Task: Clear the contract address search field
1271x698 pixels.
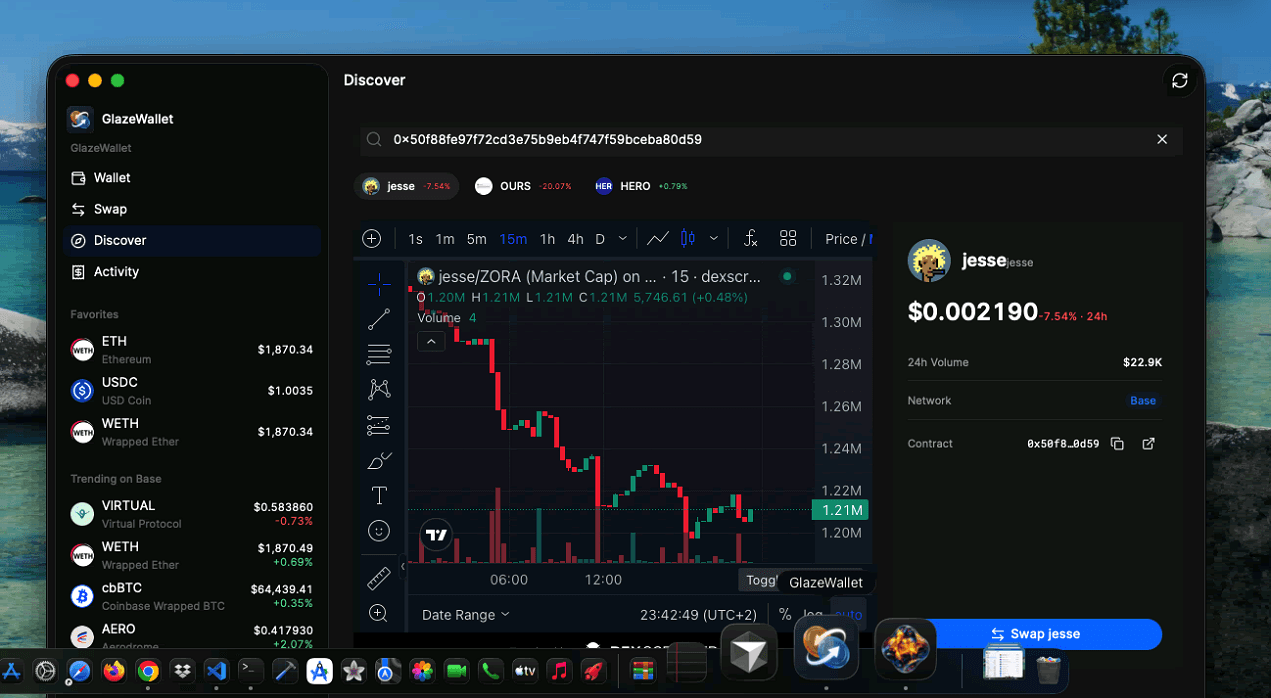Action: pyautogui.click(x=1162, y=140)
